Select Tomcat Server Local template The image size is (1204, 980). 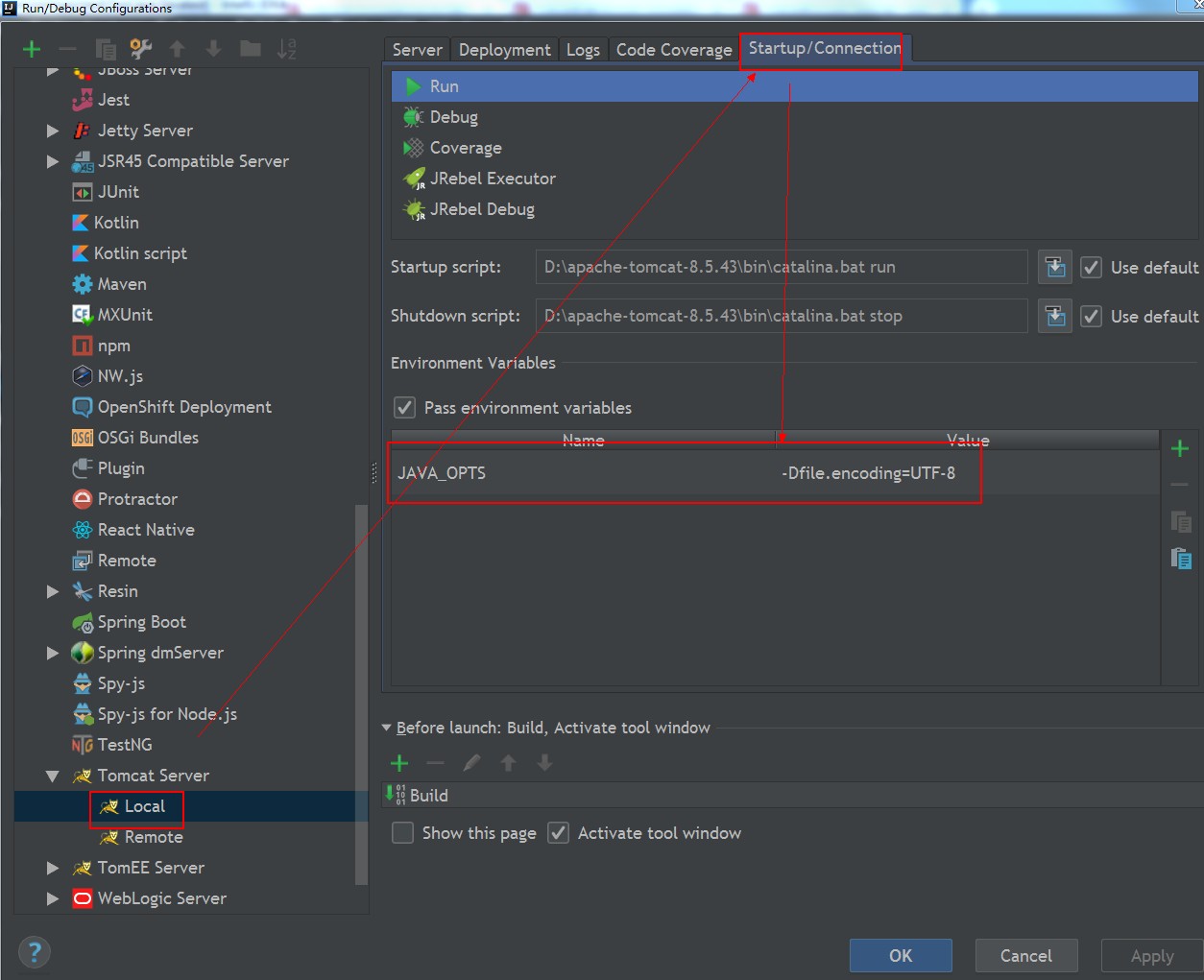144,806
